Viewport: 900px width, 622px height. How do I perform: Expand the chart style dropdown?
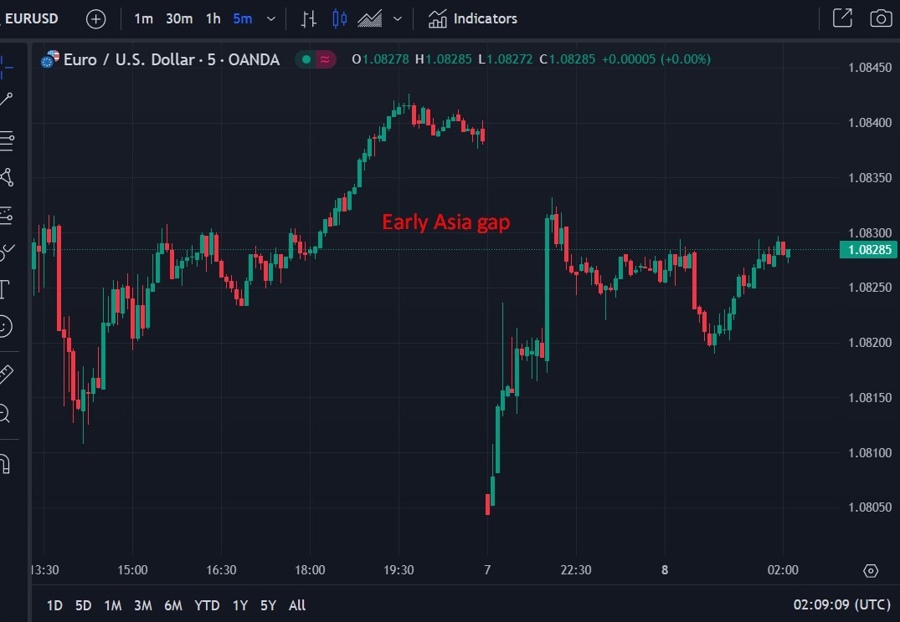[x=397, y=19]
